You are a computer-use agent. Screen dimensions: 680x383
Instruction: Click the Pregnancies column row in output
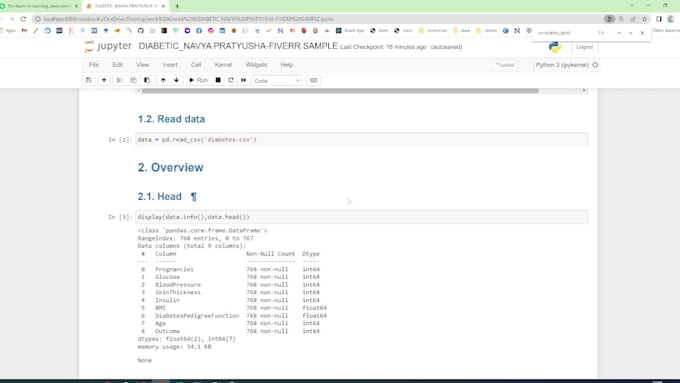(x=230, y=269)
